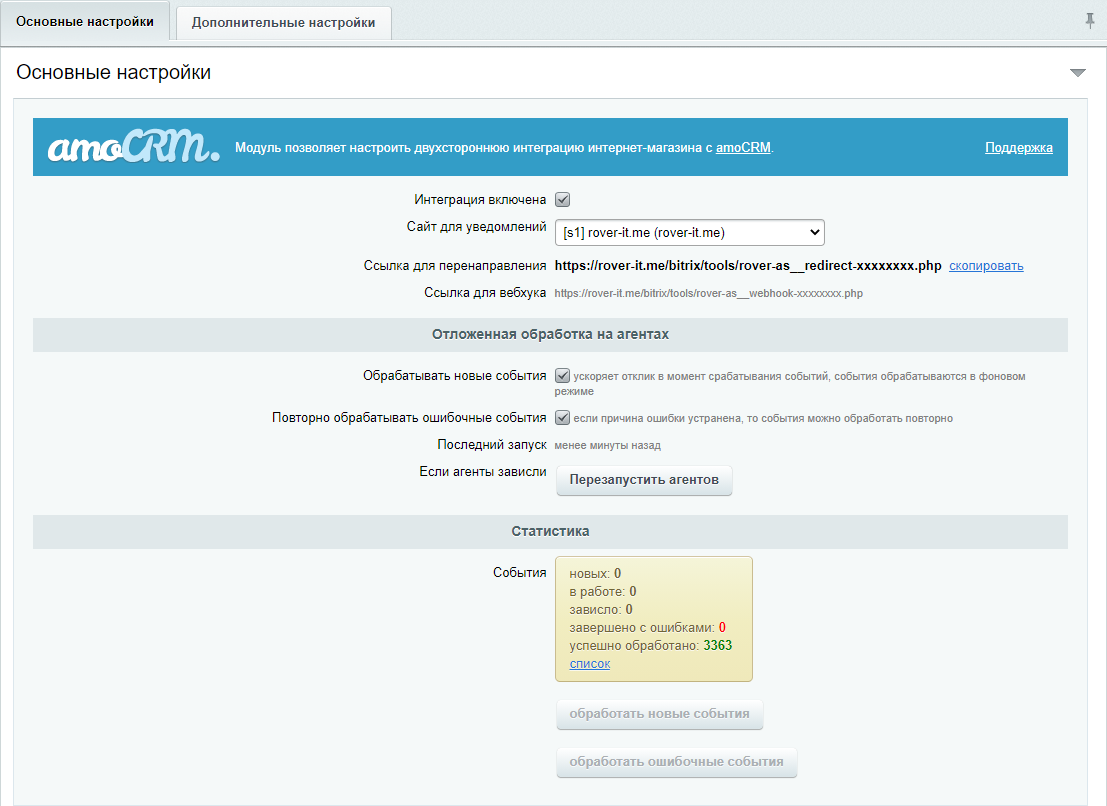Open the amoCRM link in banner
Screen dimensions: 1107x806
pos(743,148)
